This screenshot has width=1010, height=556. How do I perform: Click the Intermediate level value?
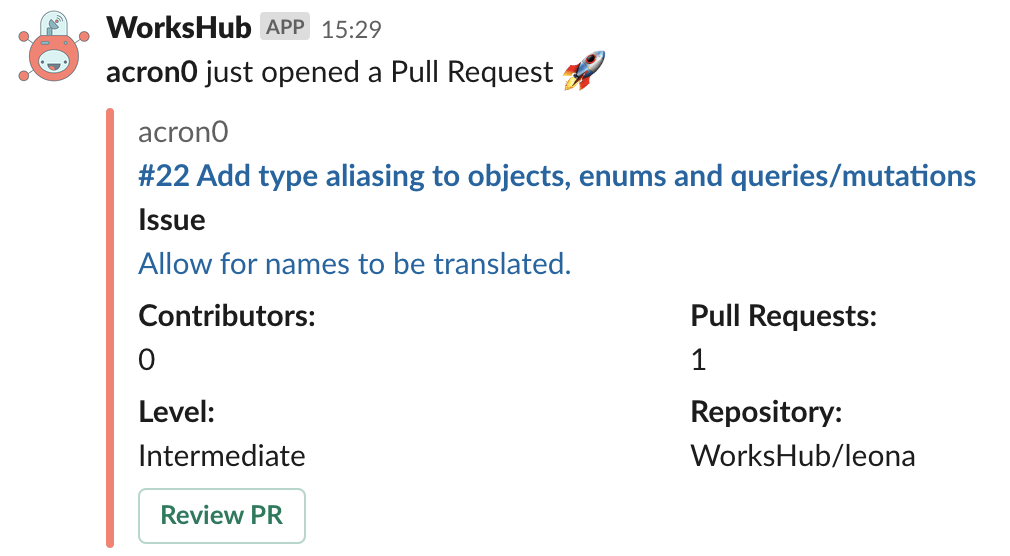coord(222,456)
